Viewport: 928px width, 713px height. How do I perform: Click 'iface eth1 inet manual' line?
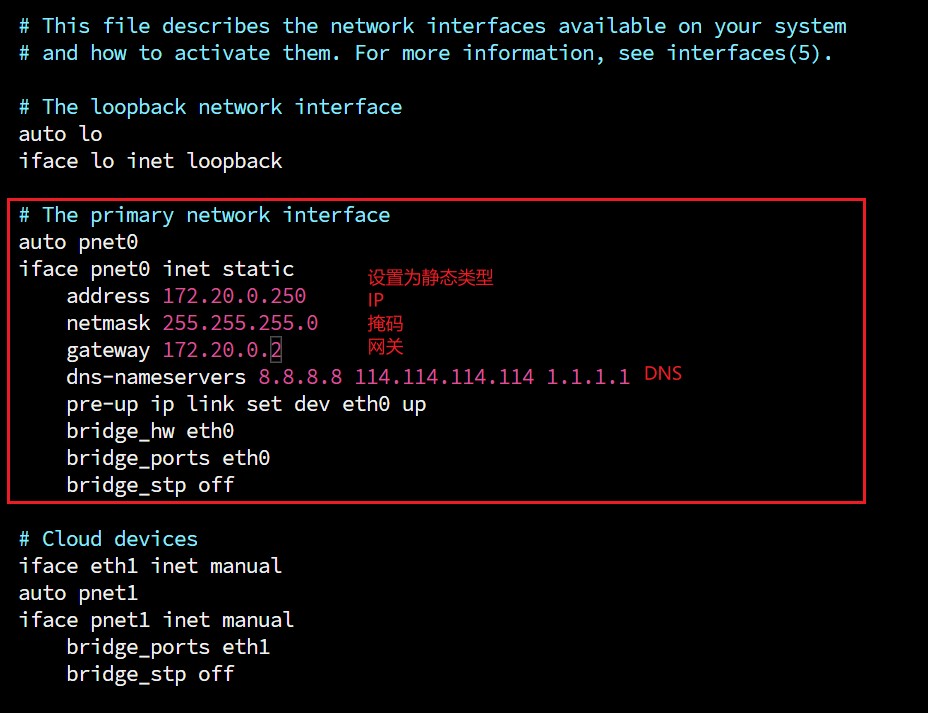coord(150,566)
